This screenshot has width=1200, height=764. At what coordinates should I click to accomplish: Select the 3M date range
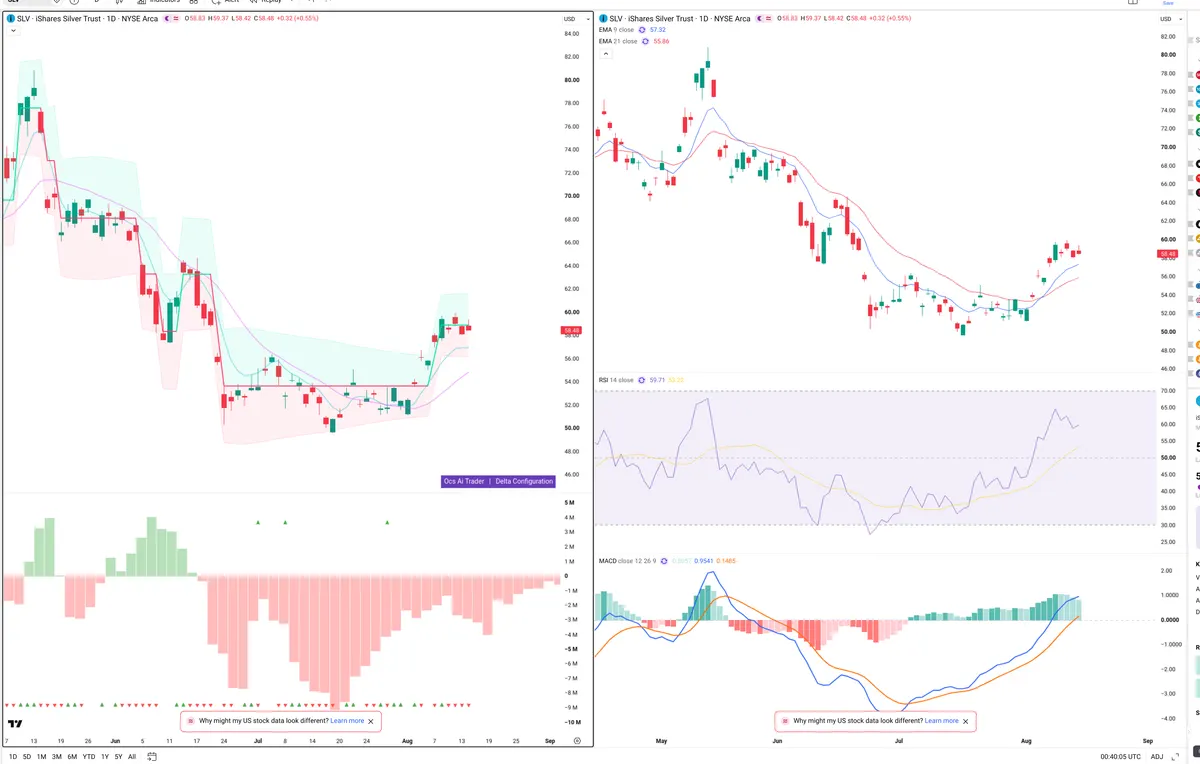pyautogui.click(x=57, y=757)
